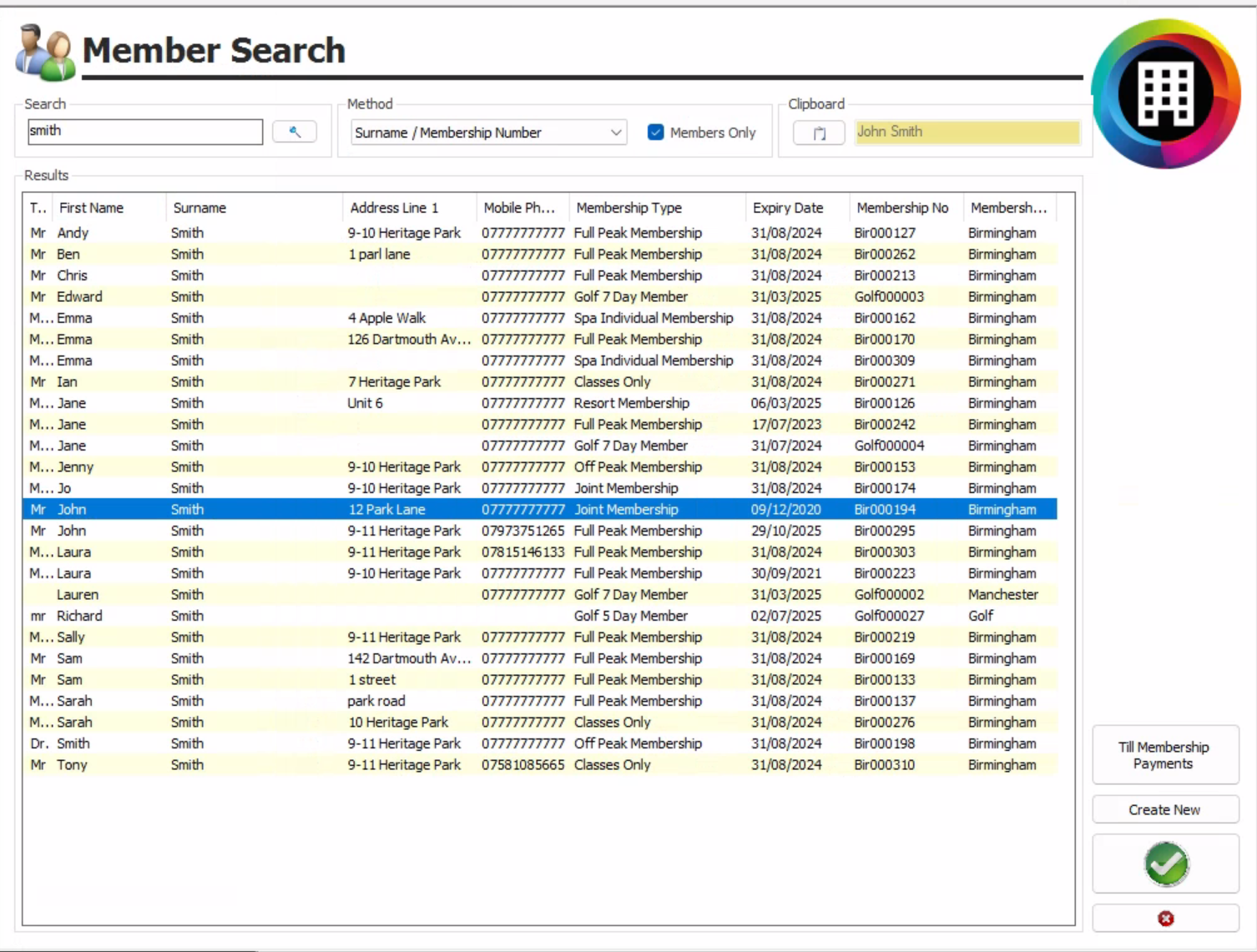Click the truncated Membersh... column header
Viewport: 1257px width, 952px height.
pos(1010,208)
